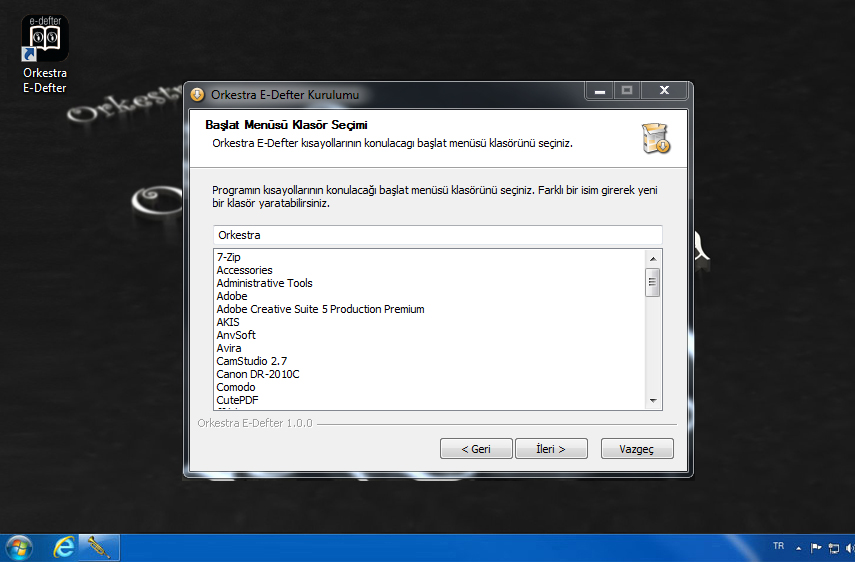
Task: Select the installer's taskbar button
Action: click(x=99, y=547)
